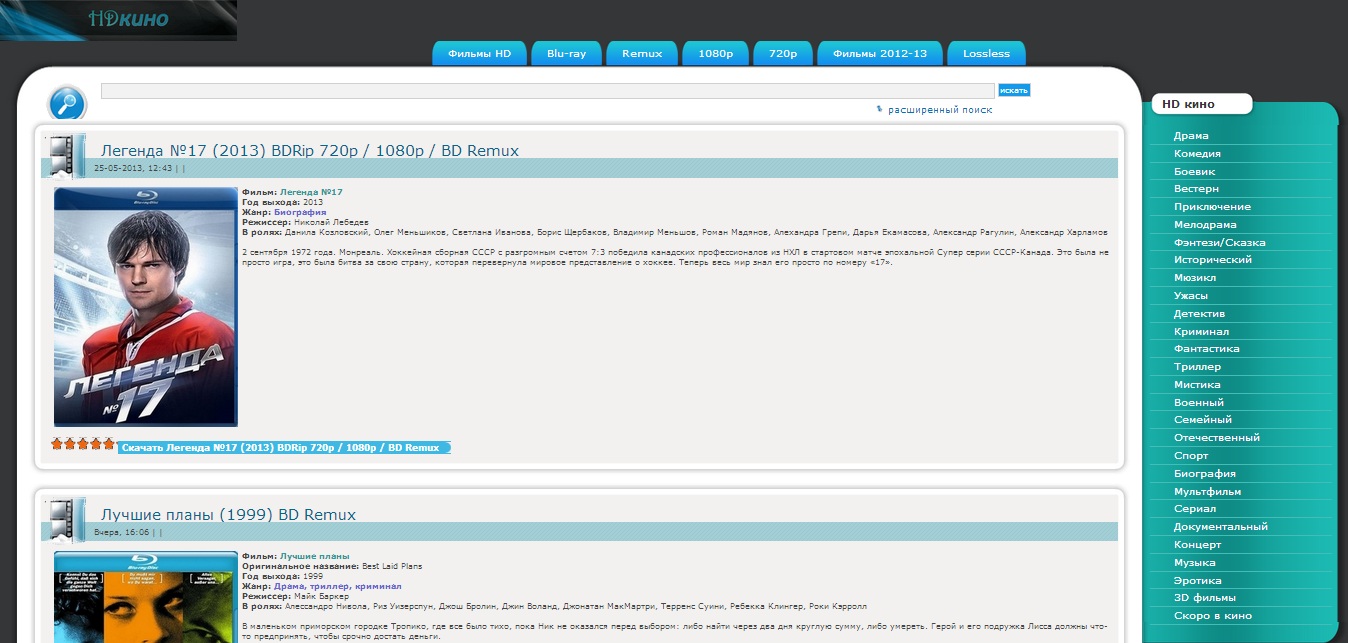Click the Лучшие планы film name link
Image resolution: width=1348 pixels, height=643 pixels.
315,556
